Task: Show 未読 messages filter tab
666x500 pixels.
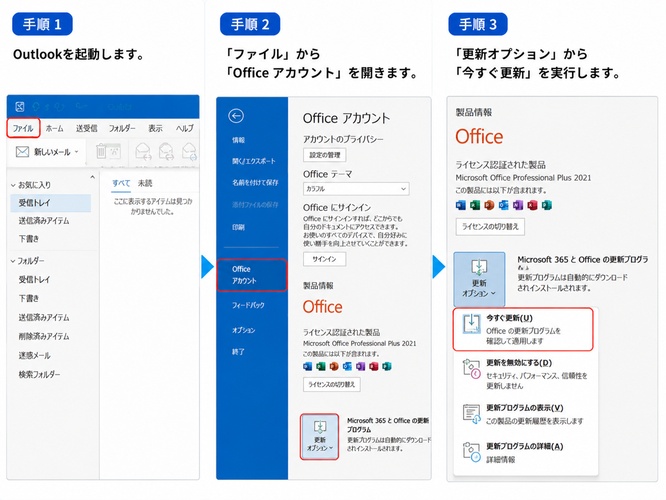Action: pyautogui.click(x=145, y=183)
